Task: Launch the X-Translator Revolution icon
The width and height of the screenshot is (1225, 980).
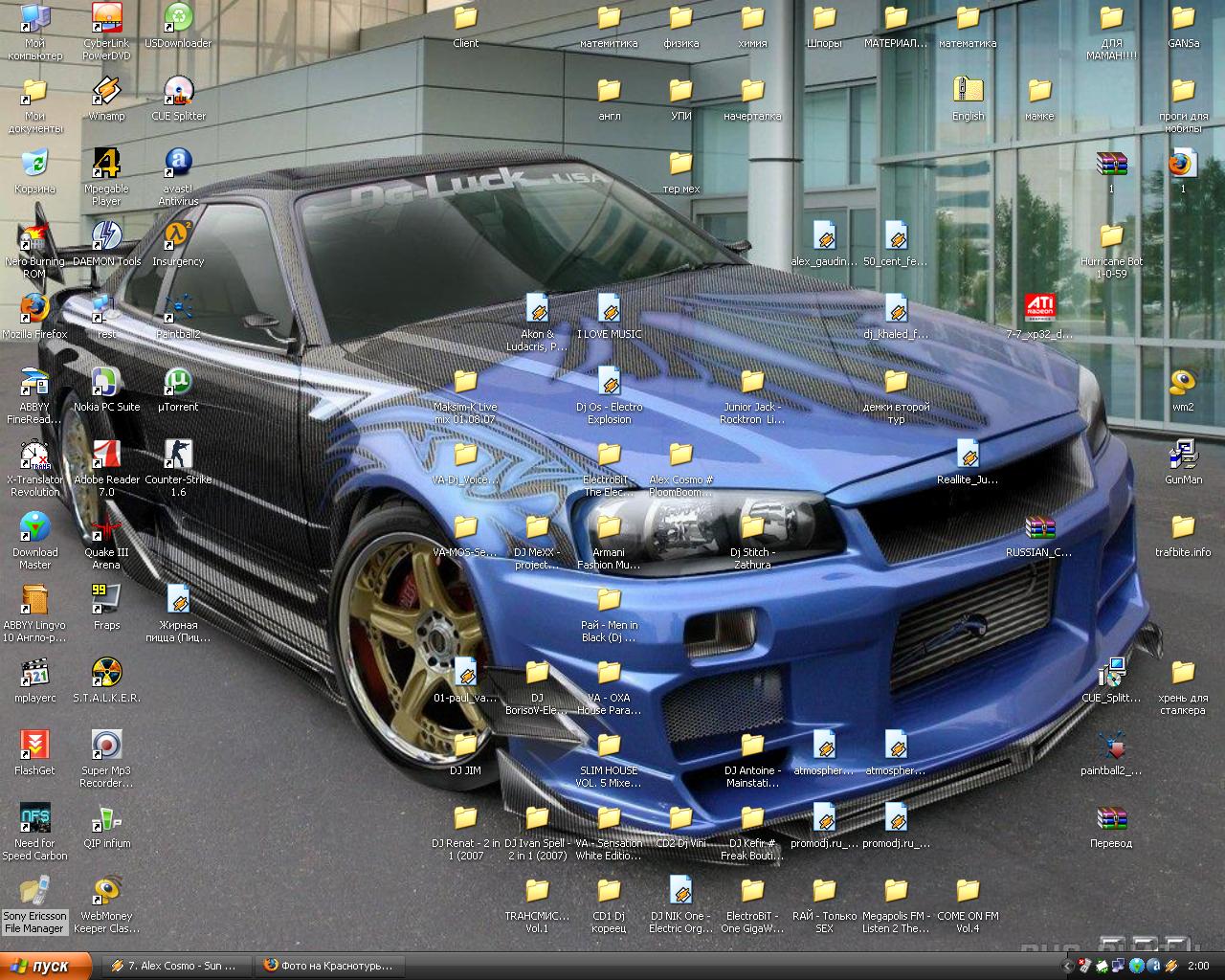Action: tap(34, 469)
